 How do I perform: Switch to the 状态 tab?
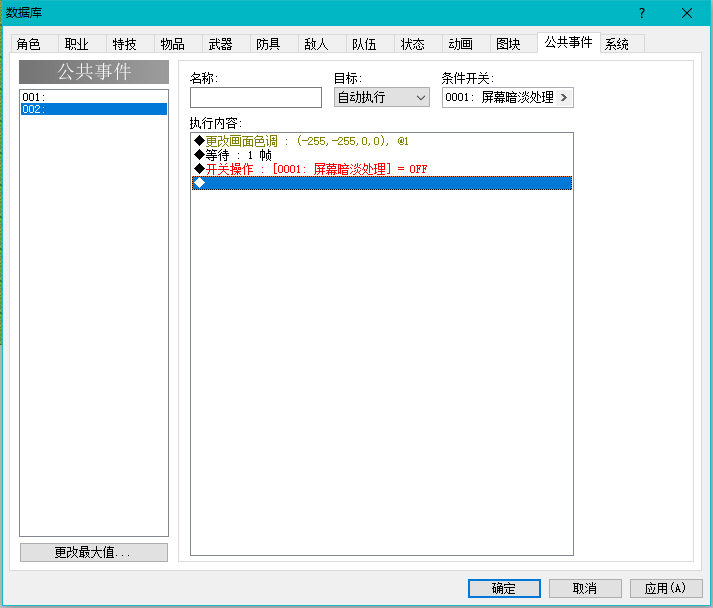(x=418, y=44)
